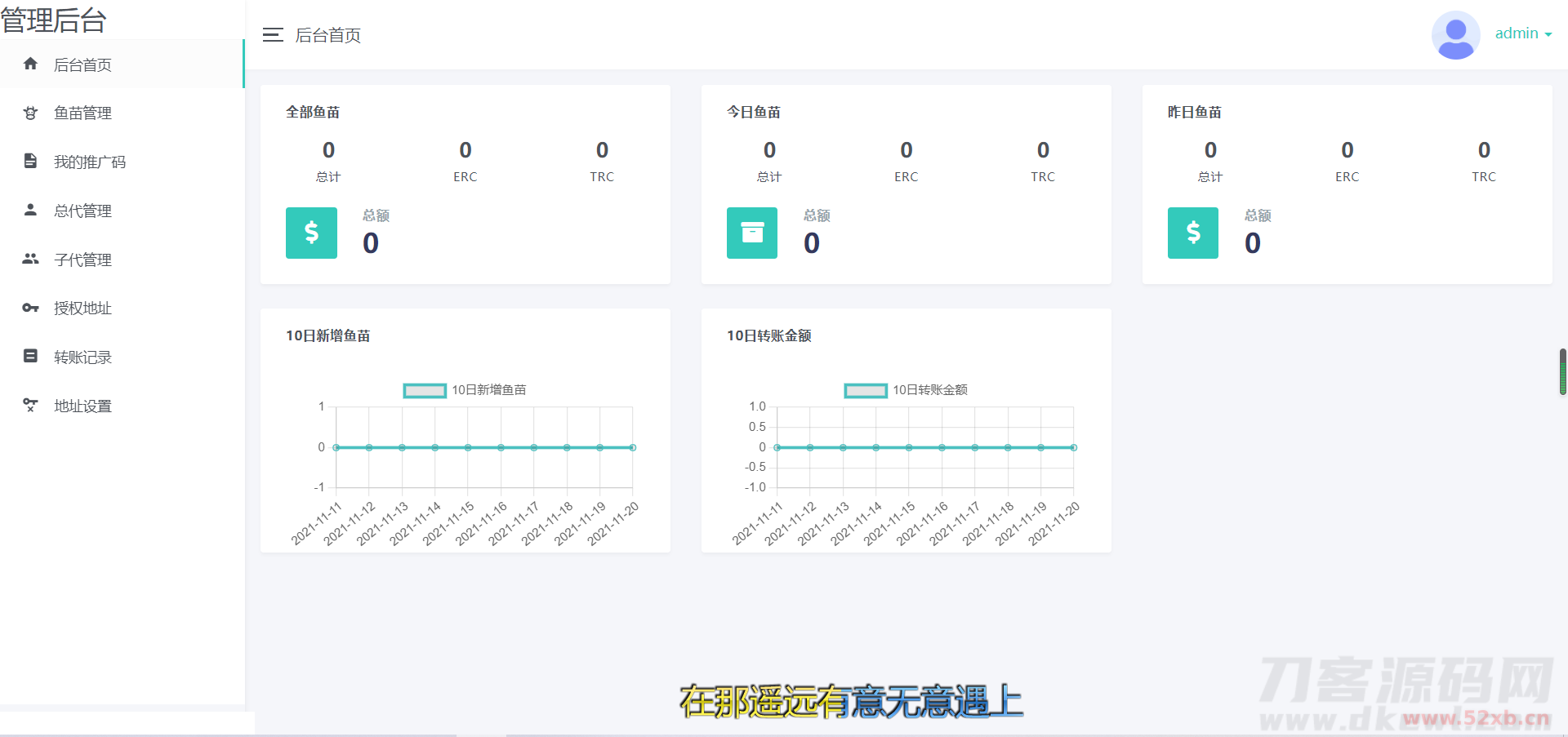Image resolution: width=1568 pixels, height=737 pixels.
Task: Switch to the 后台首页 sidebar entry
Action: (82, 64)
